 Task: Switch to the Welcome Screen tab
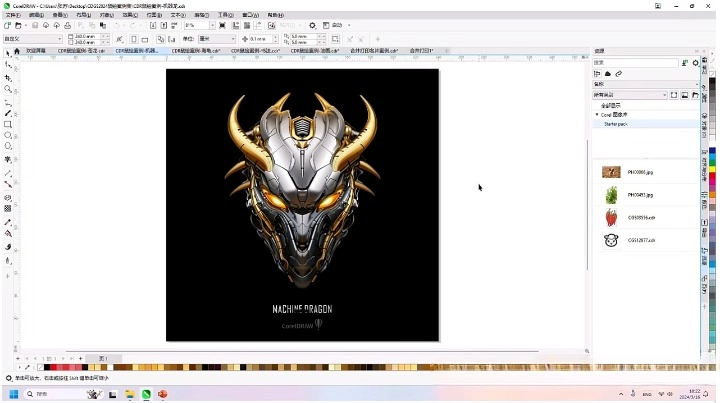(36, 50)
